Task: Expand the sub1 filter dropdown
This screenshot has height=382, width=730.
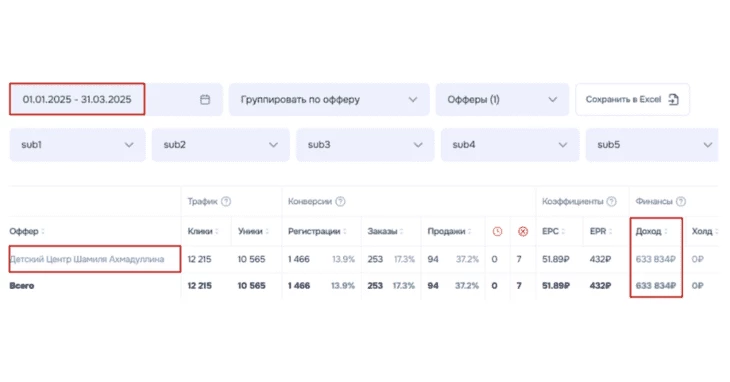Action: click(x=77, y=145)
